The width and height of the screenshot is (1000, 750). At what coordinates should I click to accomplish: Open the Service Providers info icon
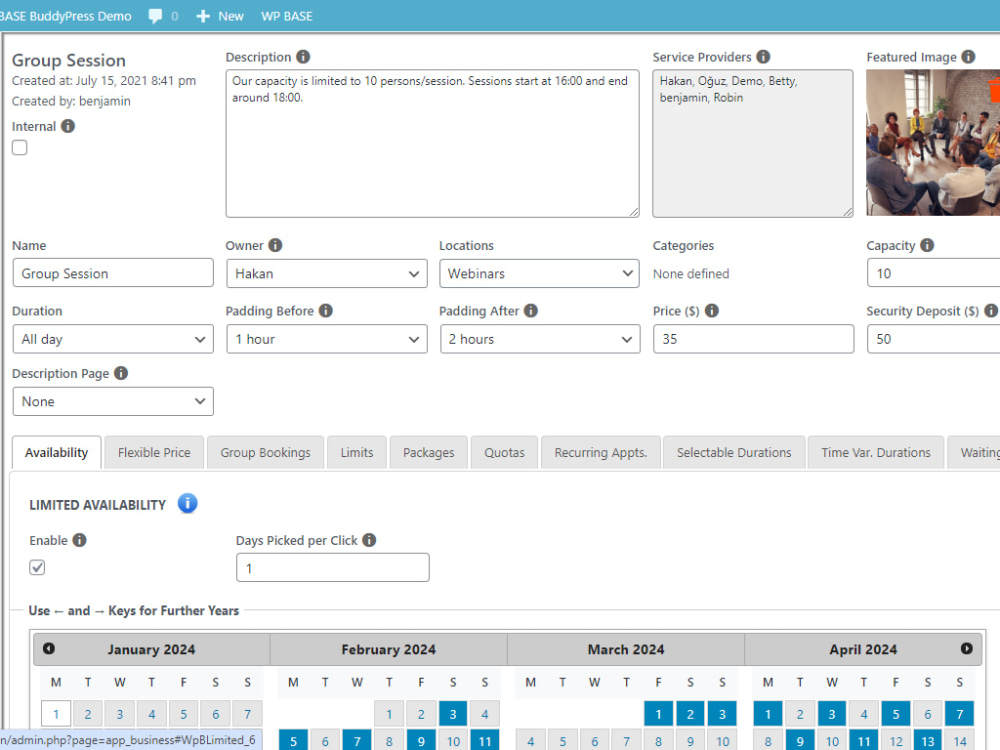[763, 57]
